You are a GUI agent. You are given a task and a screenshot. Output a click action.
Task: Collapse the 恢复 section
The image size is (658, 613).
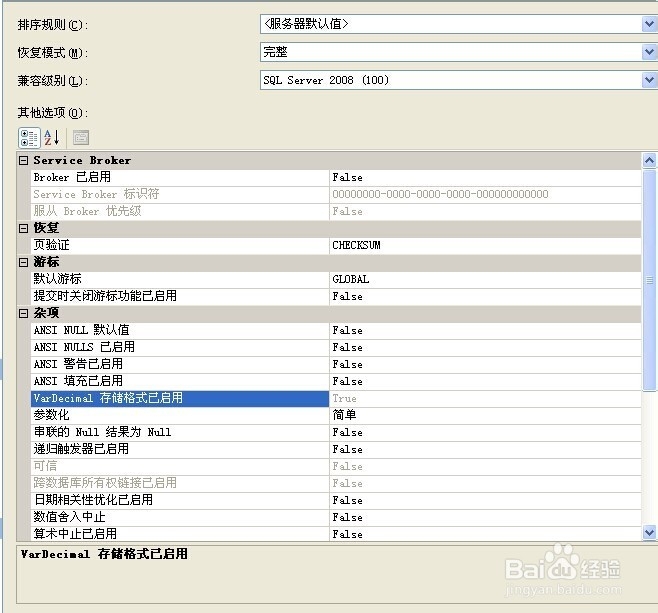point(24,228)
